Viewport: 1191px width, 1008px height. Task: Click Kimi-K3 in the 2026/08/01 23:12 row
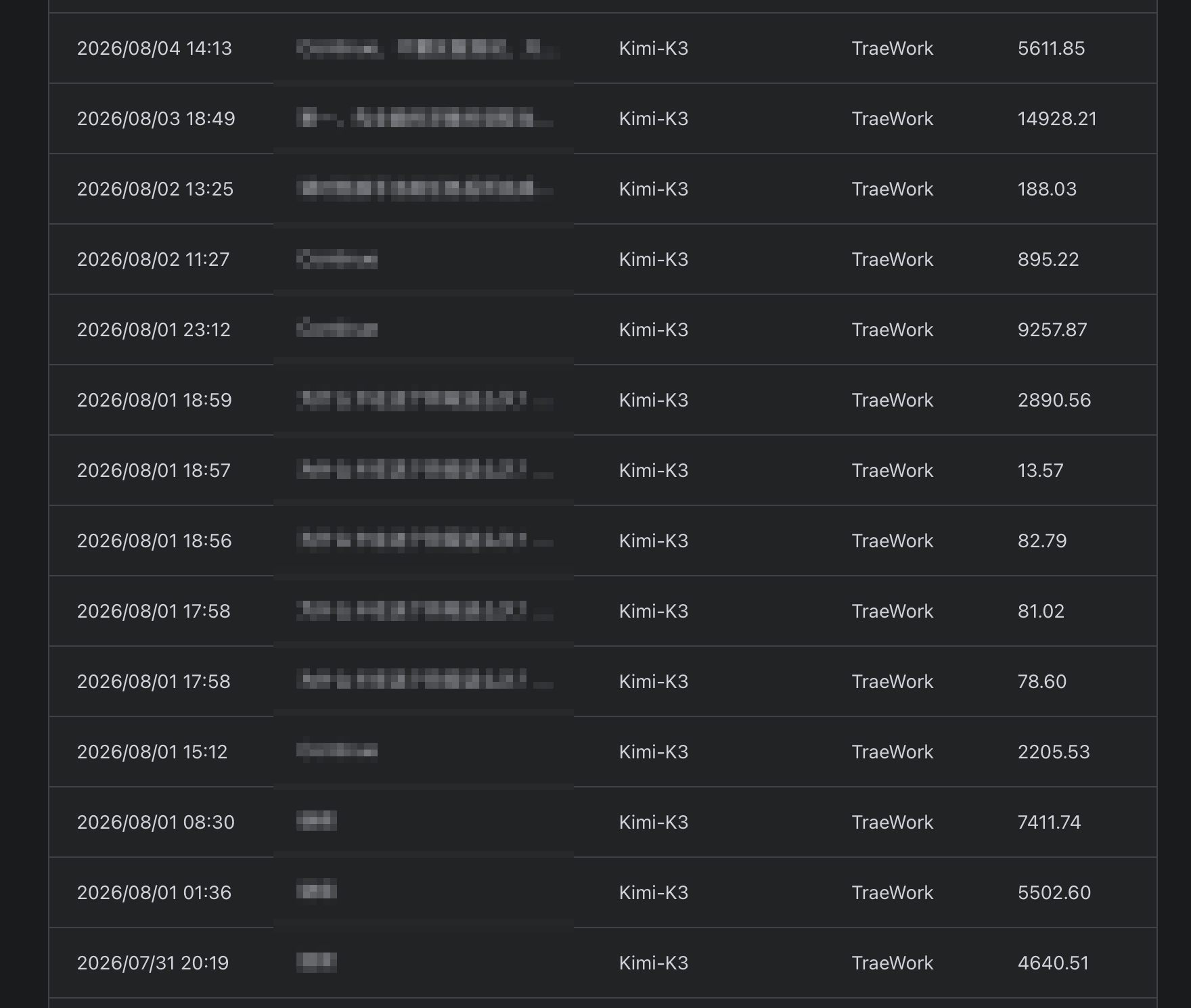(x=654, y=330)
